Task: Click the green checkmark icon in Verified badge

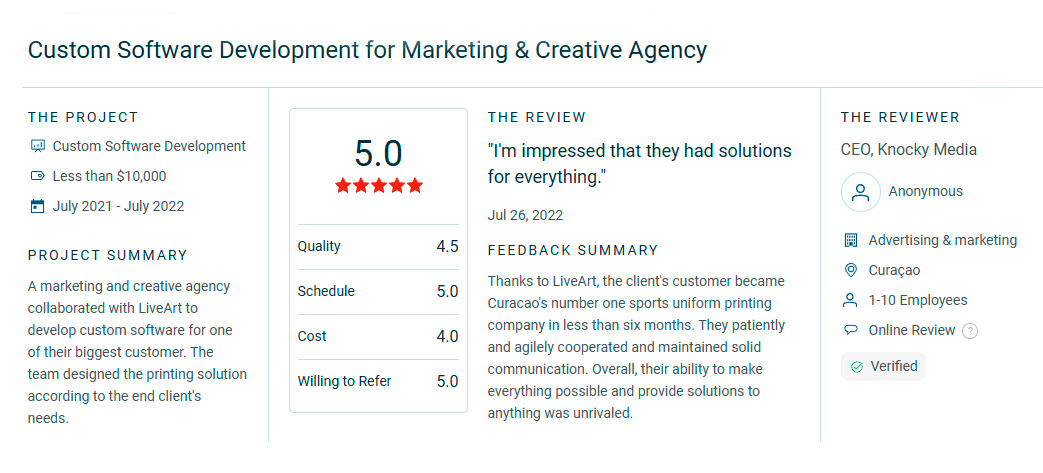Action: click(x=857, y=367)
